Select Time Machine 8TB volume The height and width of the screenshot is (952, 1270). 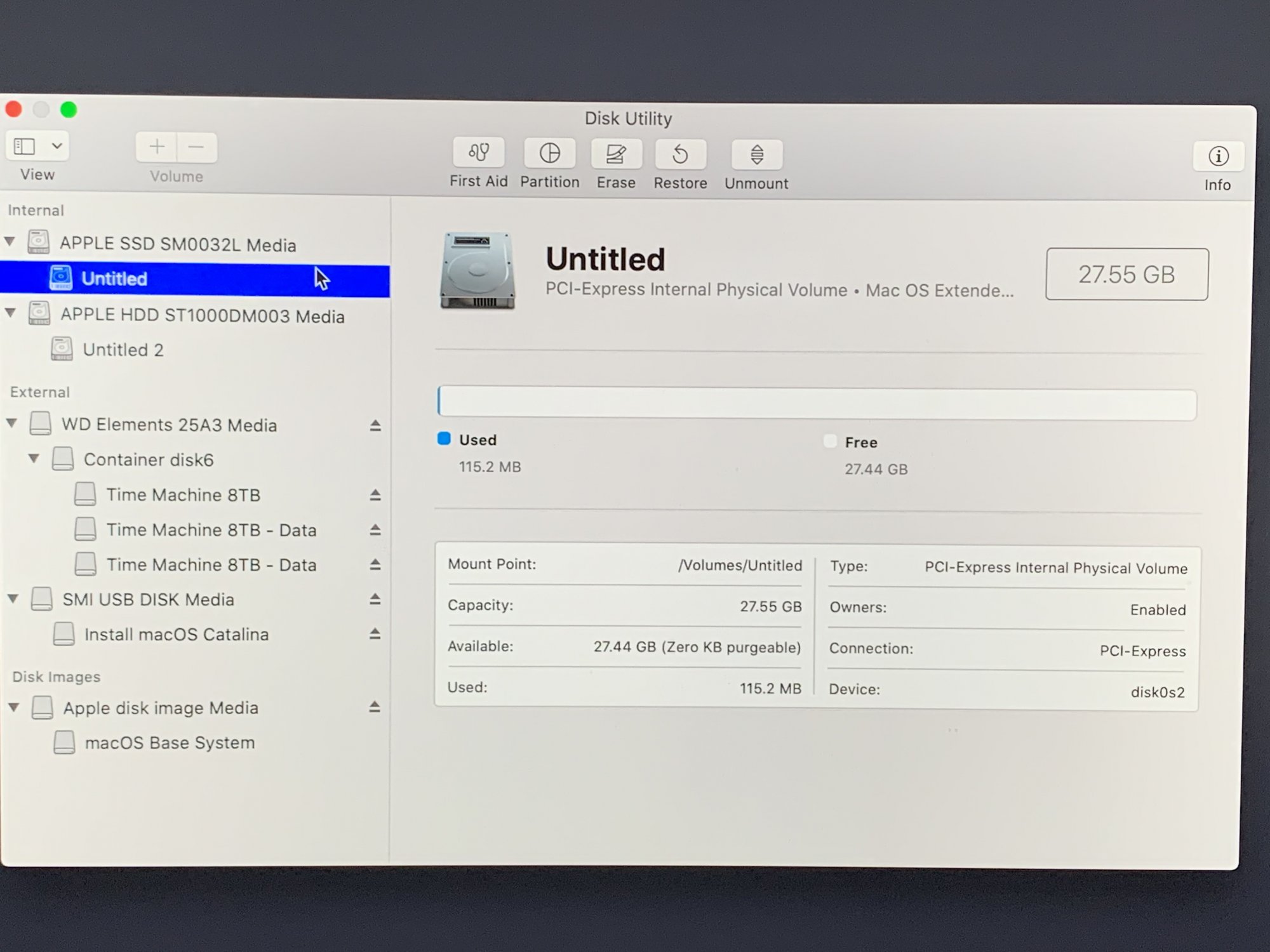click(183, 494)
